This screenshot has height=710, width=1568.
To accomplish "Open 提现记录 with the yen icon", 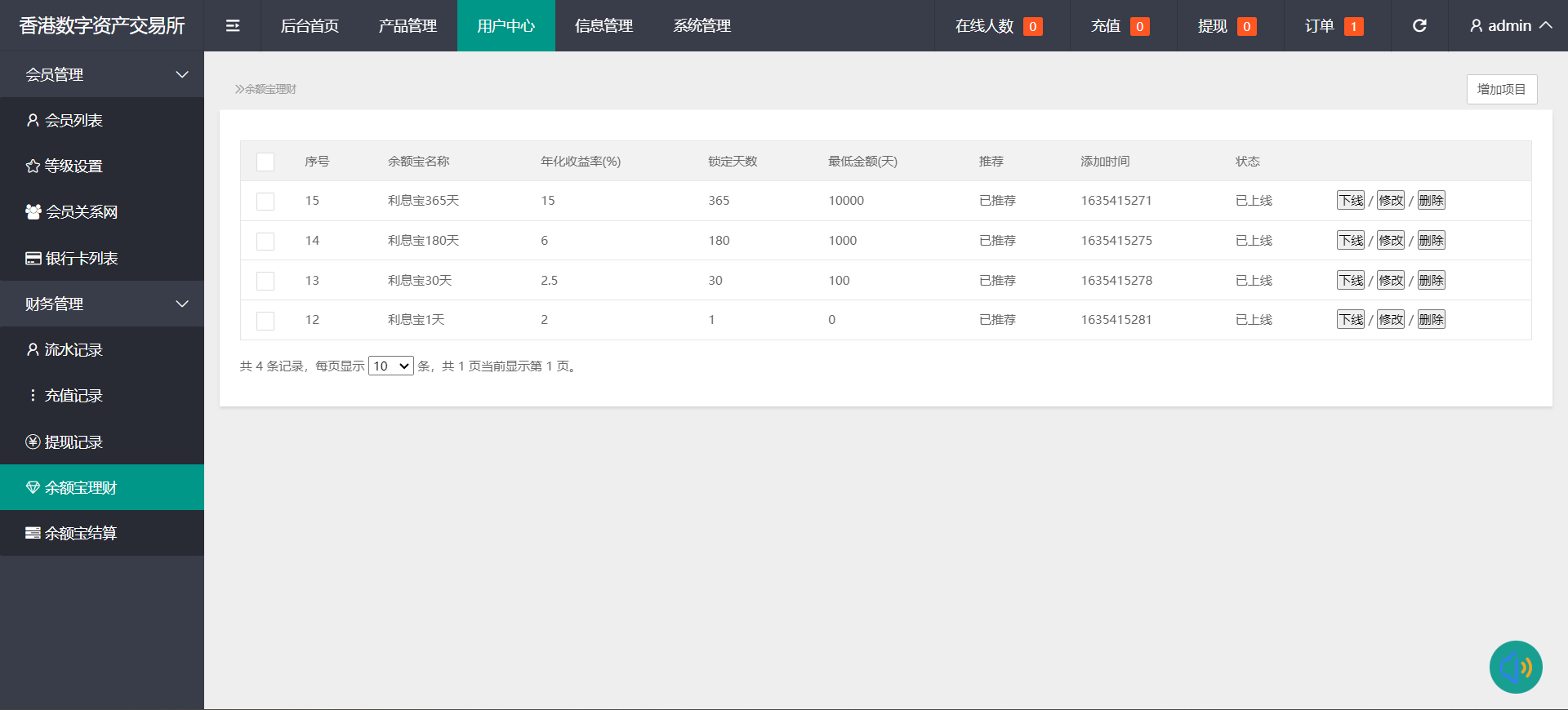I will click(33, 442).
